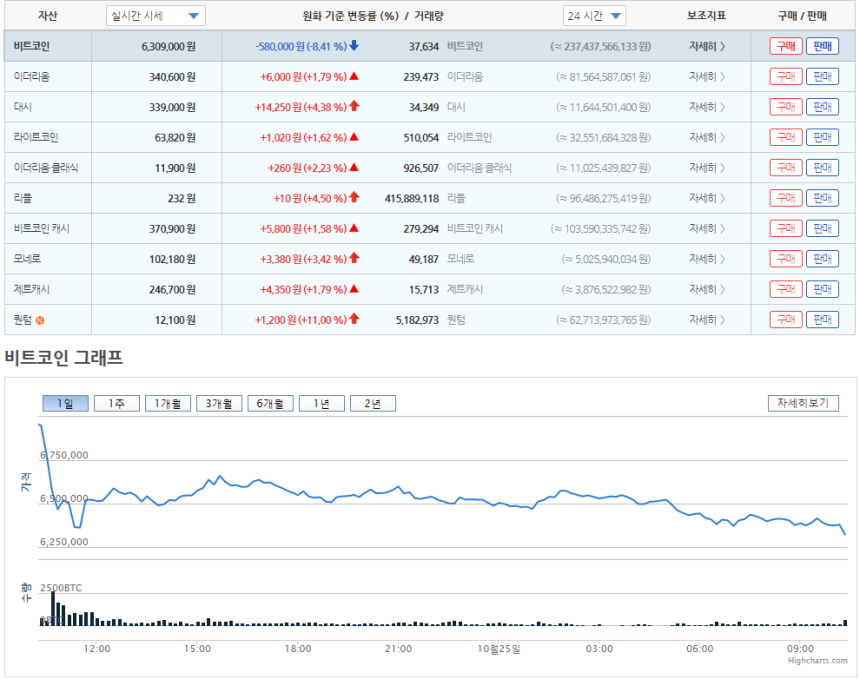Expand 자세히 details for 비트코인

pos(707,47)
